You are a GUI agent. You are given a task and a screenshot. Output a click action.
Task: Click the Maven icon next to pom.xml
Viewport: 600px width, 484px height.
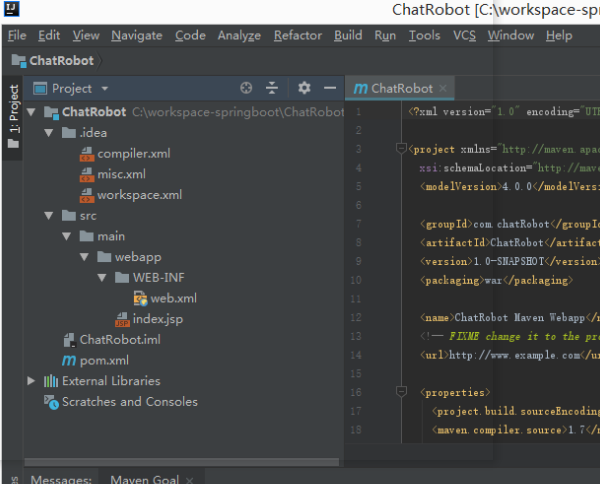pos(69,360)
